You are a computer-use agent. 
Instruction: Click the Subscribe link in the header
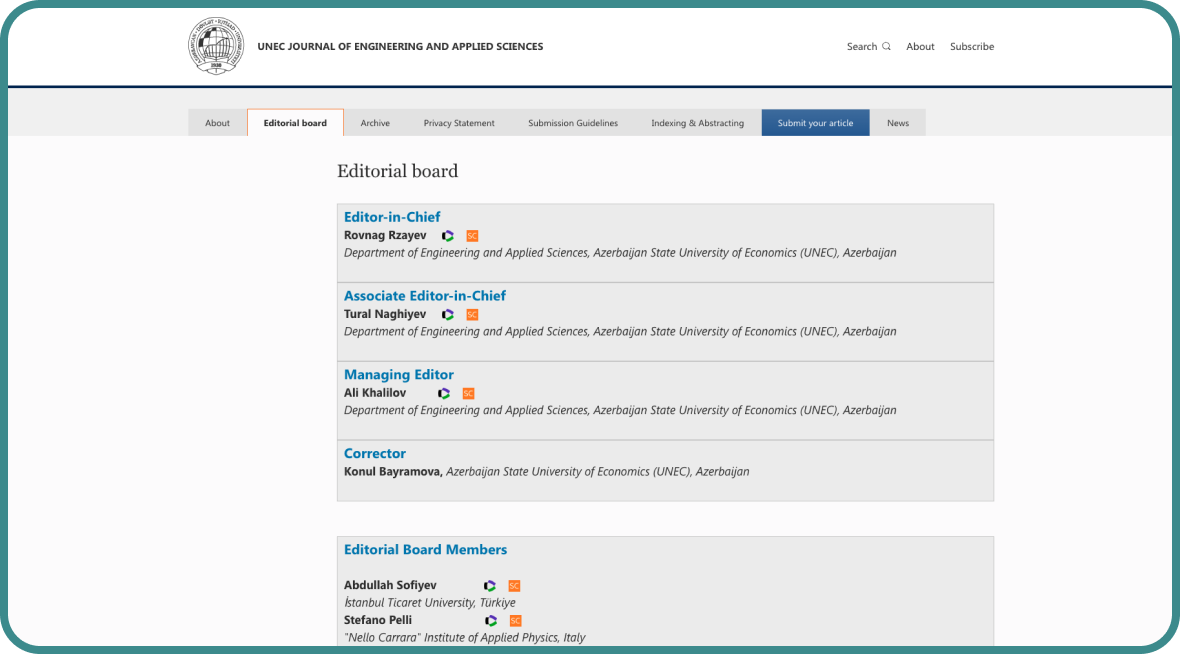(x=971, y=47)
